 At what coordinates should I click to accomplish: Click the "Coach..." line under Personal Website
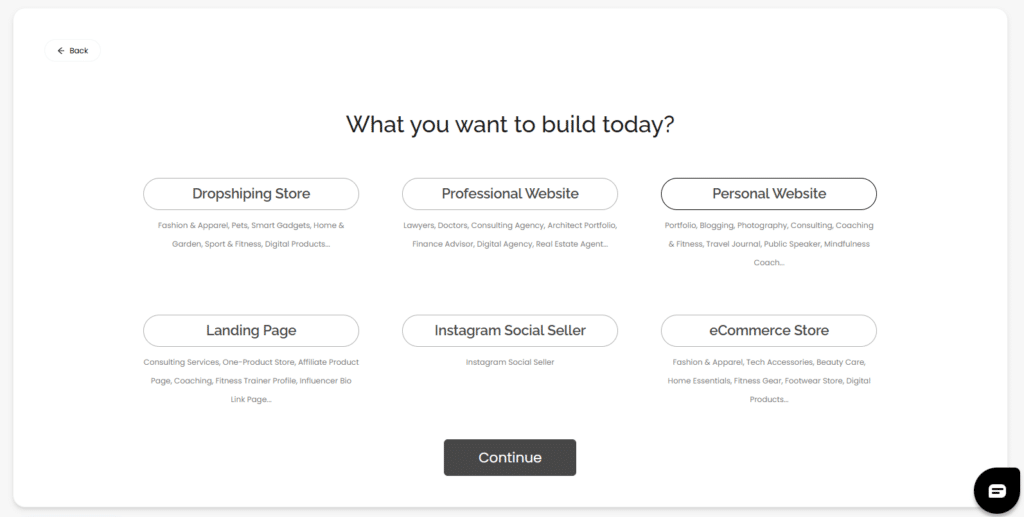[x=769, y=263]
